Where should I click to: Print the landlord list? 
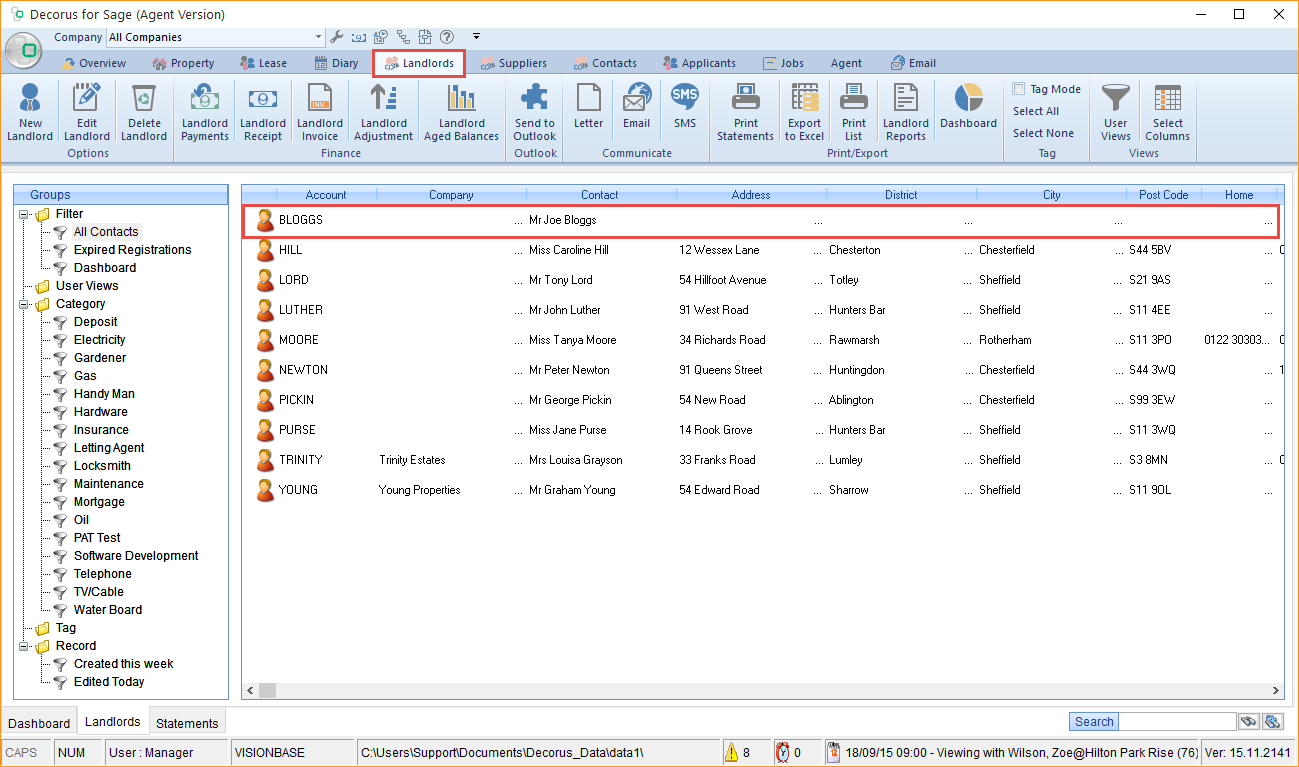[854, 112]
